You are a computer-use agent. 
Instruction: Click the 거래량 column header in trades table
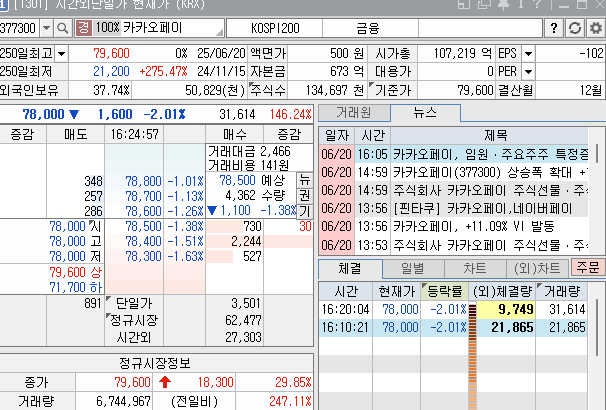click(561, 291)
